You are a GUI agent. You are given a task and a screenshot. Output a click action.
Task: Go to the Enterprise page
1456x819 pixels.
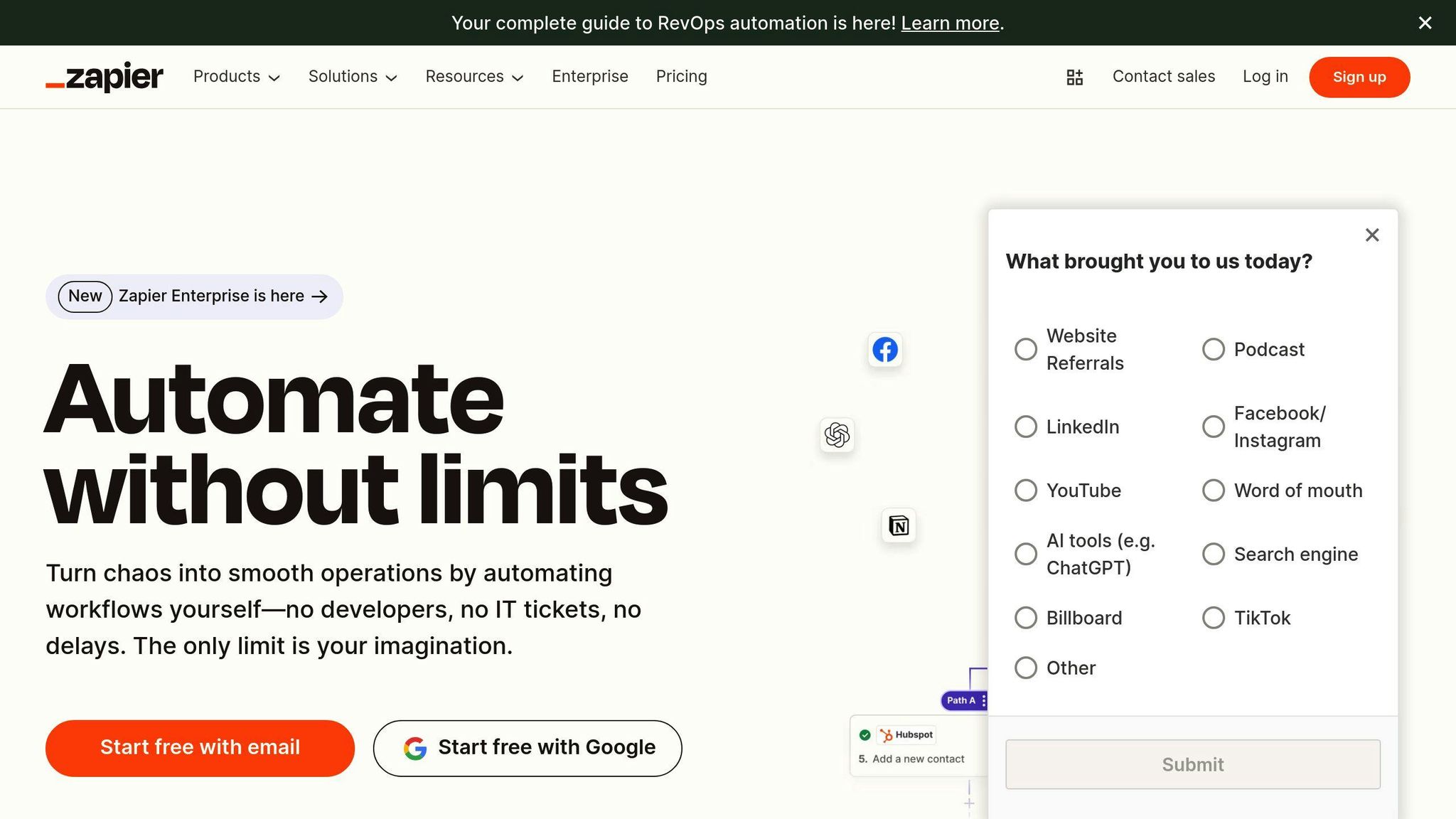590,77
